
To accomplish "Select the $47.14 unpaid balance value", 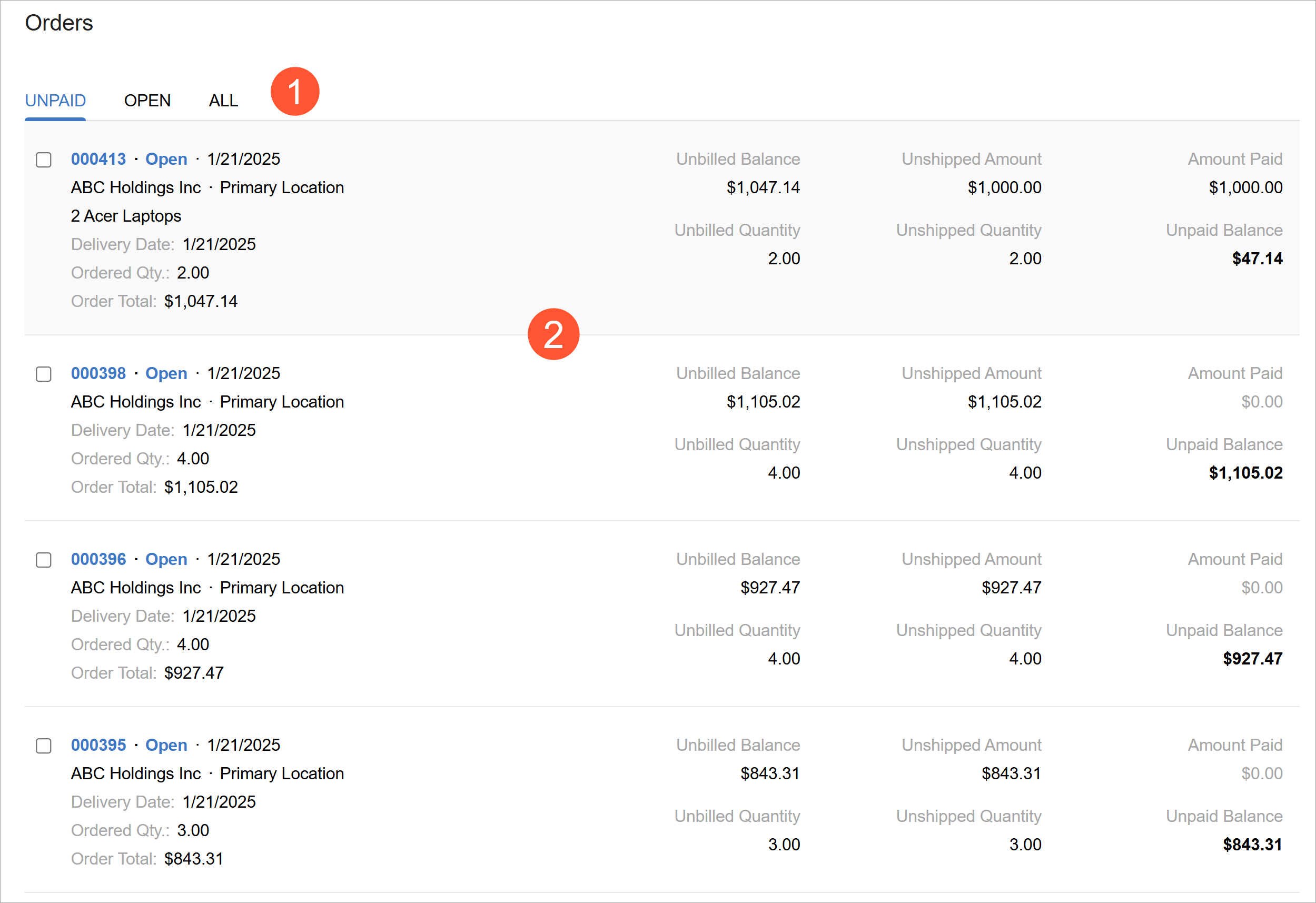I will [1257, 259].
